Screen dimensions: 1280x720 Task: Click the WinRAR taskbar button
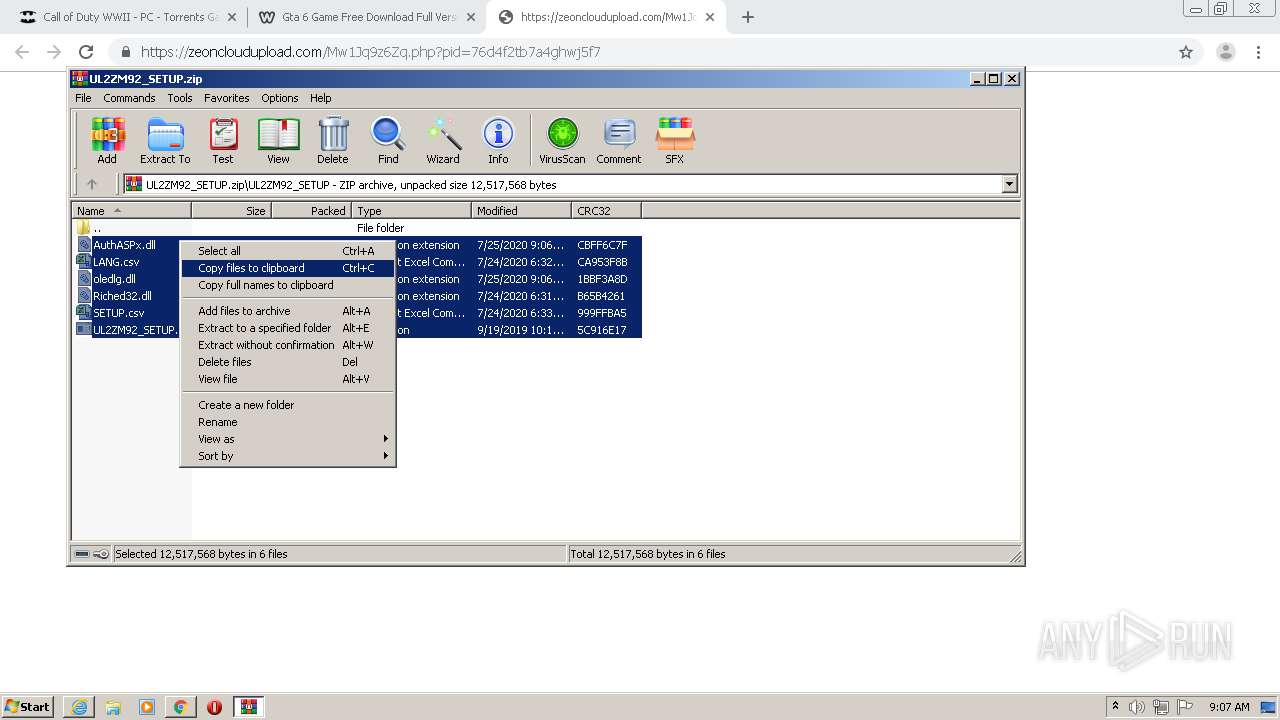249,707
